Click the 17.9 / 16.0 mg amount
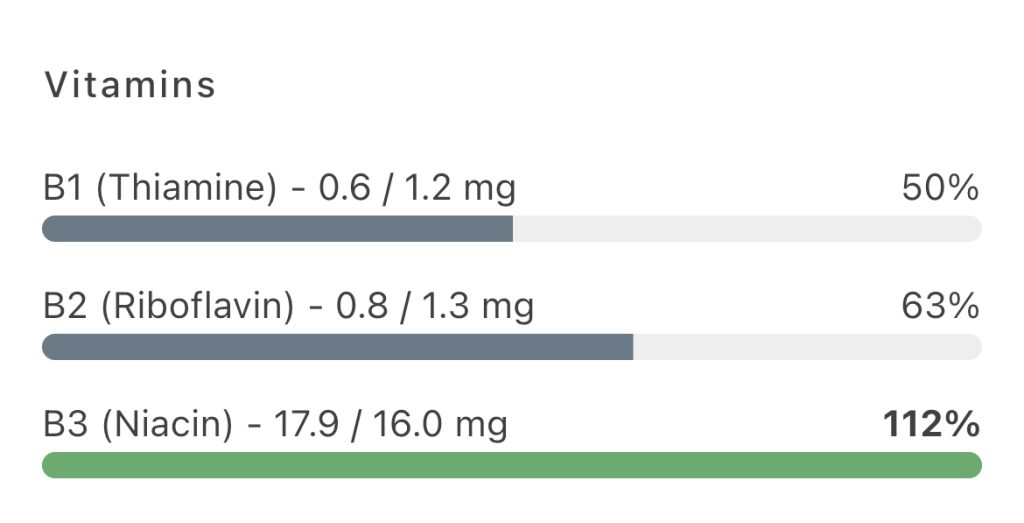This screenshot has height=523, width=1024. pyautogui.click(x=391, y=424)
